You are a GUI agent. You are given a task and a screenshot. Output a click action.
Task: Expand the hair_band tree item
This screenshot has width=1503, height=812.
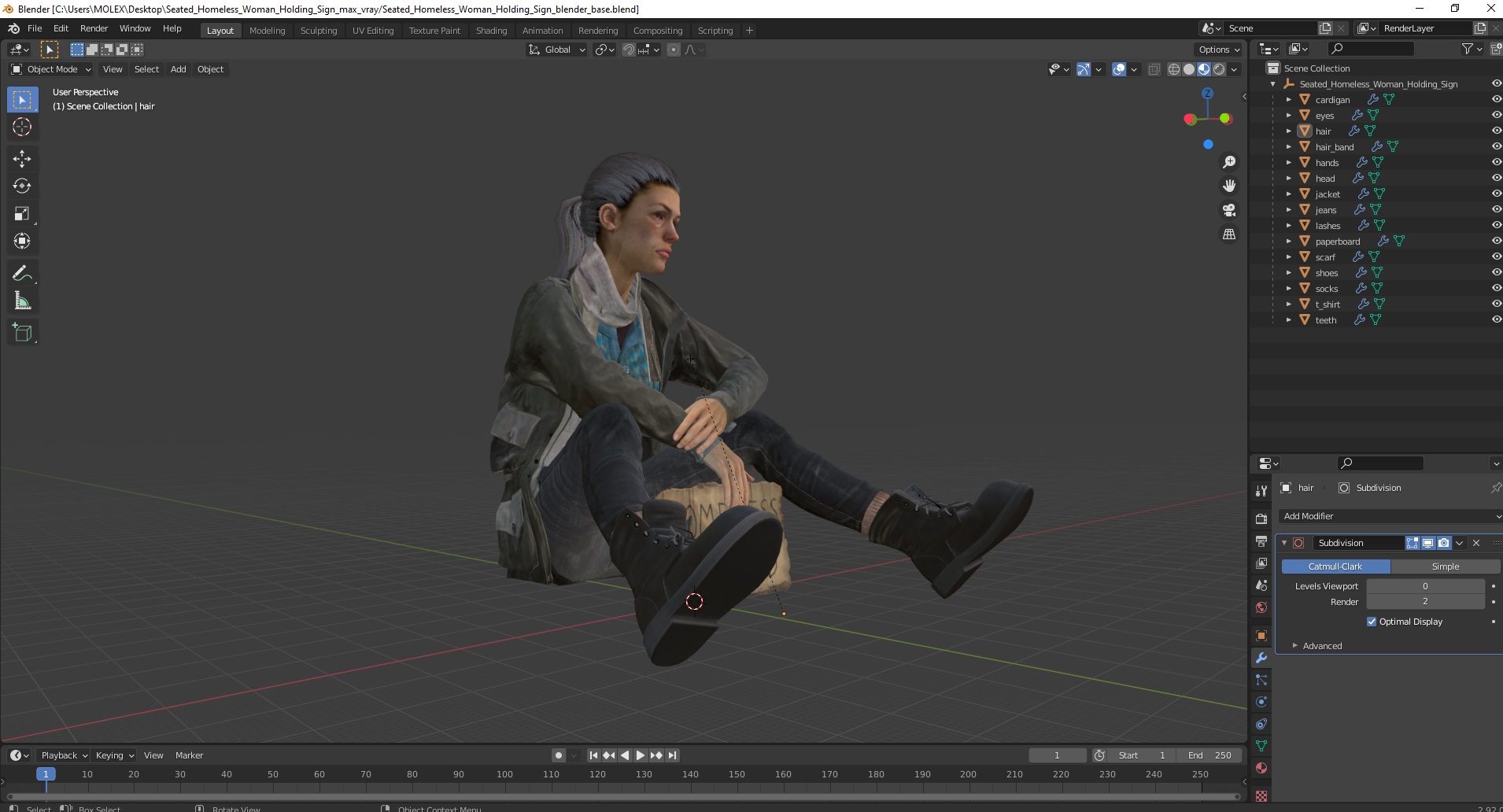click(1288, 147)
